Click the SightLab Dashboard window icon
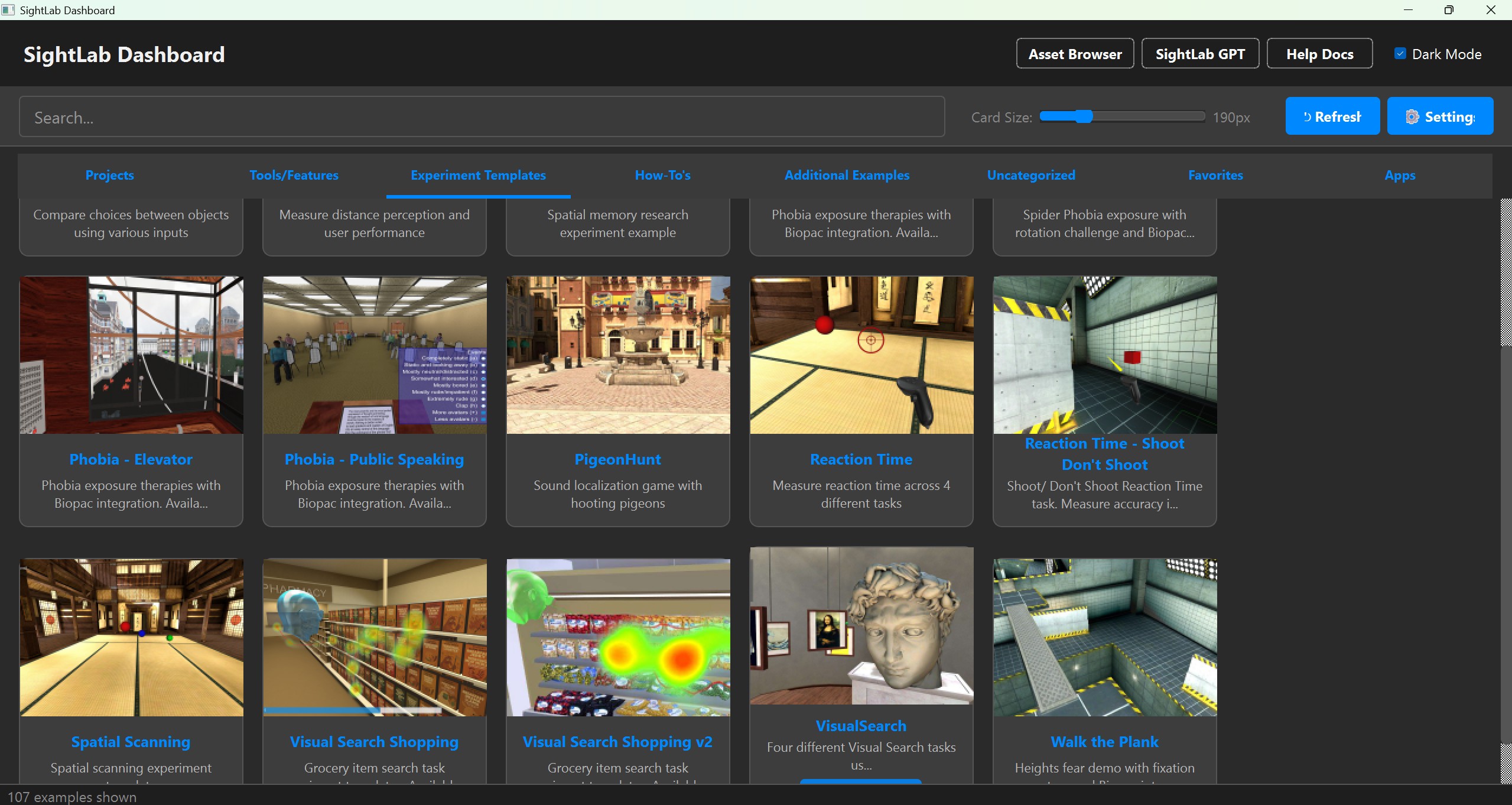1512x805 pixels. point(8,10)
